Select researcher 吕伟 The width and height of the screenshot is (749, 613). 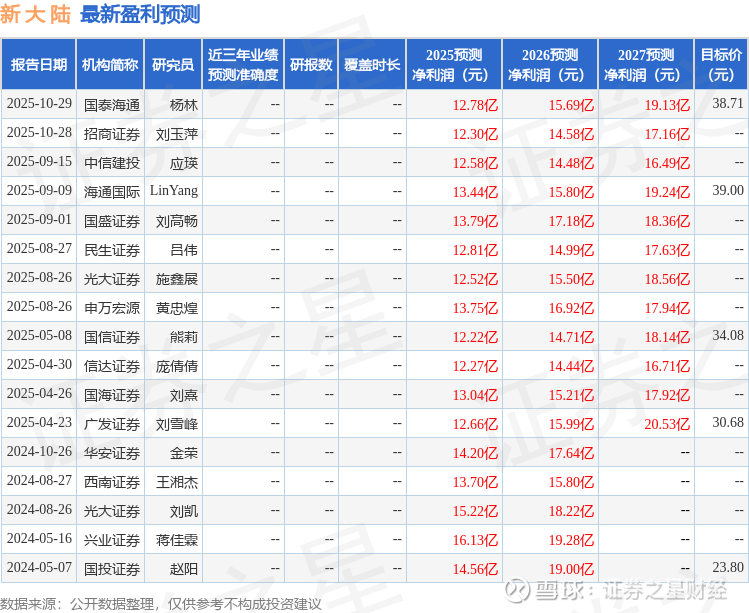(183, 250)
